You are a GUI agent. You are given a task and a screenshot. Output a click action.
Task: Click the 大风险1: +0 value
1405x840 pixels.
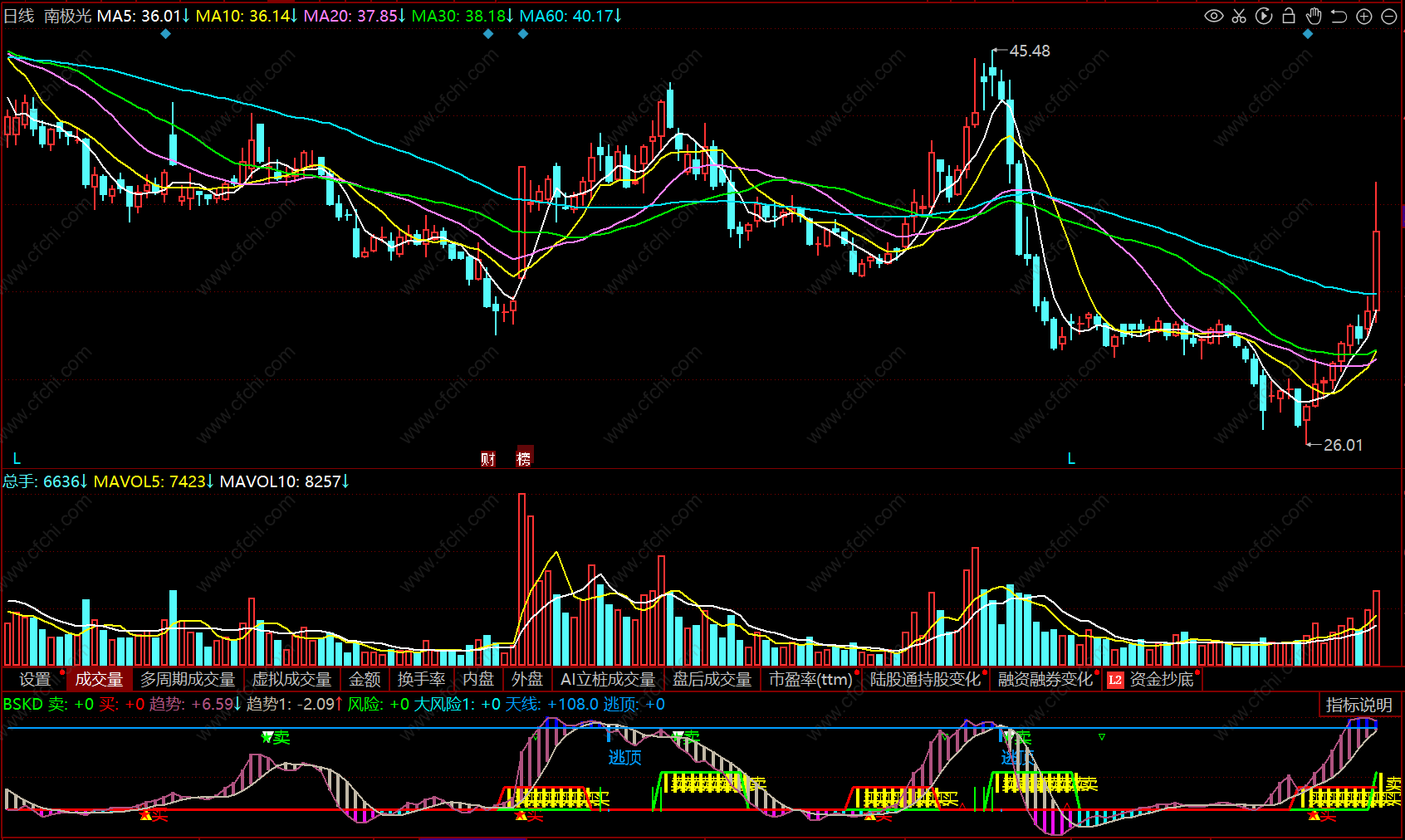point(458,705)
